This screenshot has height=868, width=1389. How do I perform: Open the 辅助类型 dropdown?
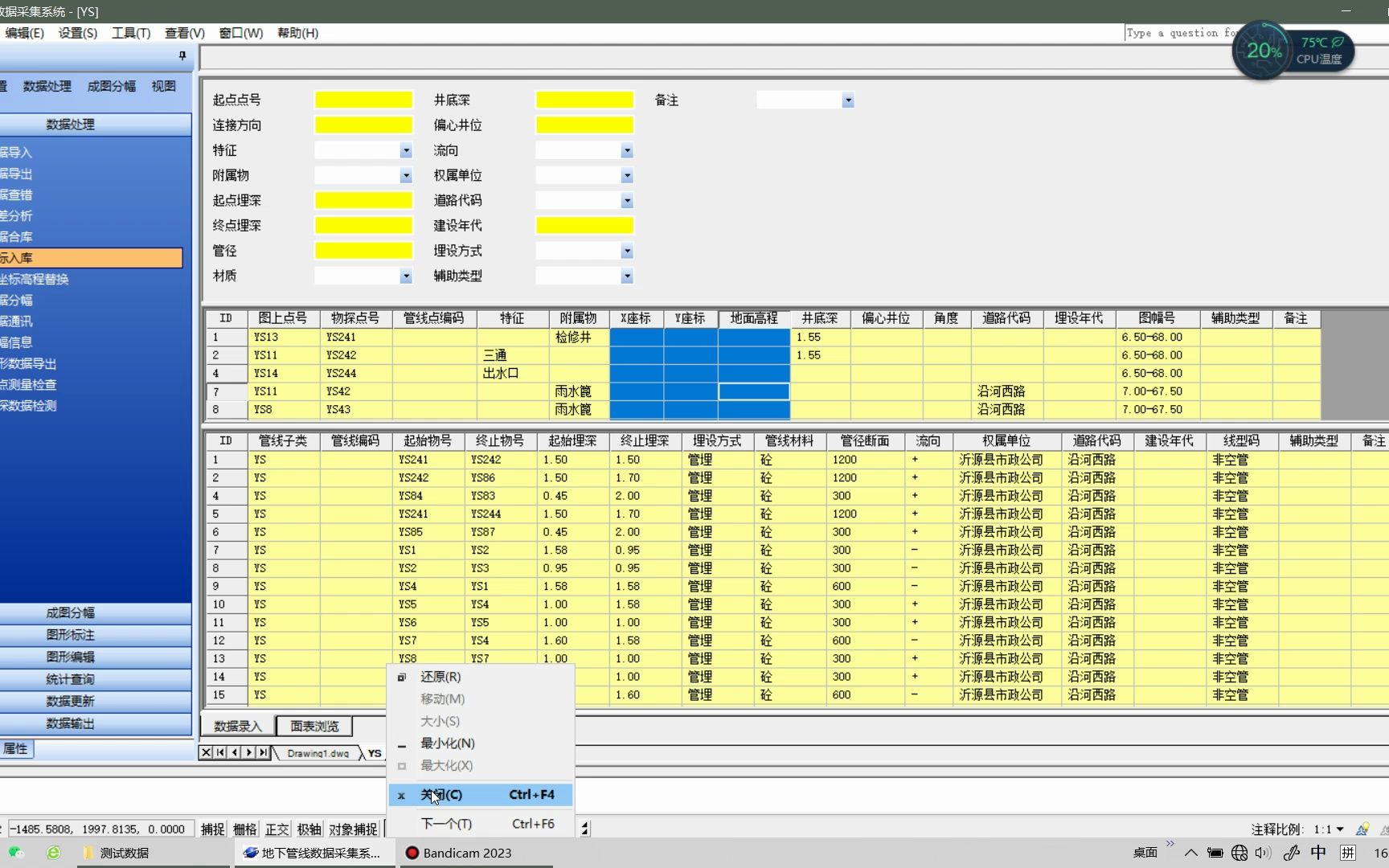627,276
